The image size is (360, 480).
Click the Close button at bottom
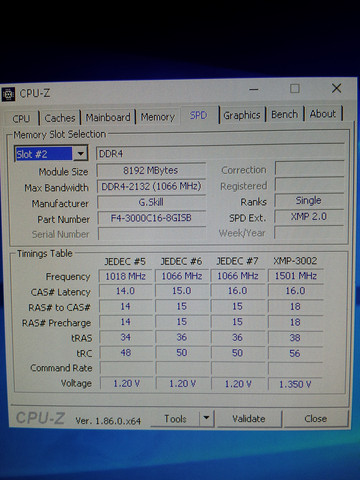tap(316, 419)
